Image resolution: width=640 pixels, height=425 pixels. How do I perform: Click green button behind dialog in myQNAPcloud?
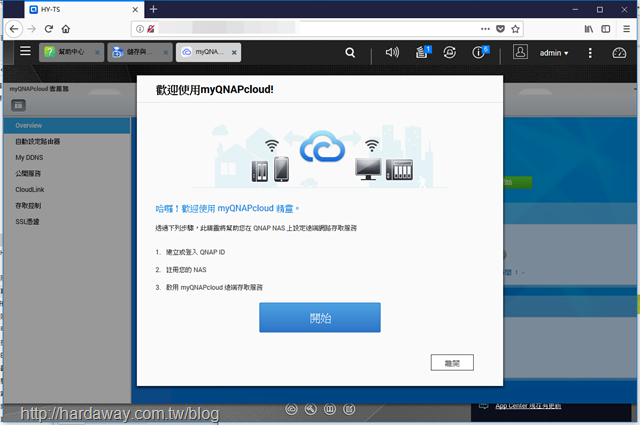click(518, 182)
